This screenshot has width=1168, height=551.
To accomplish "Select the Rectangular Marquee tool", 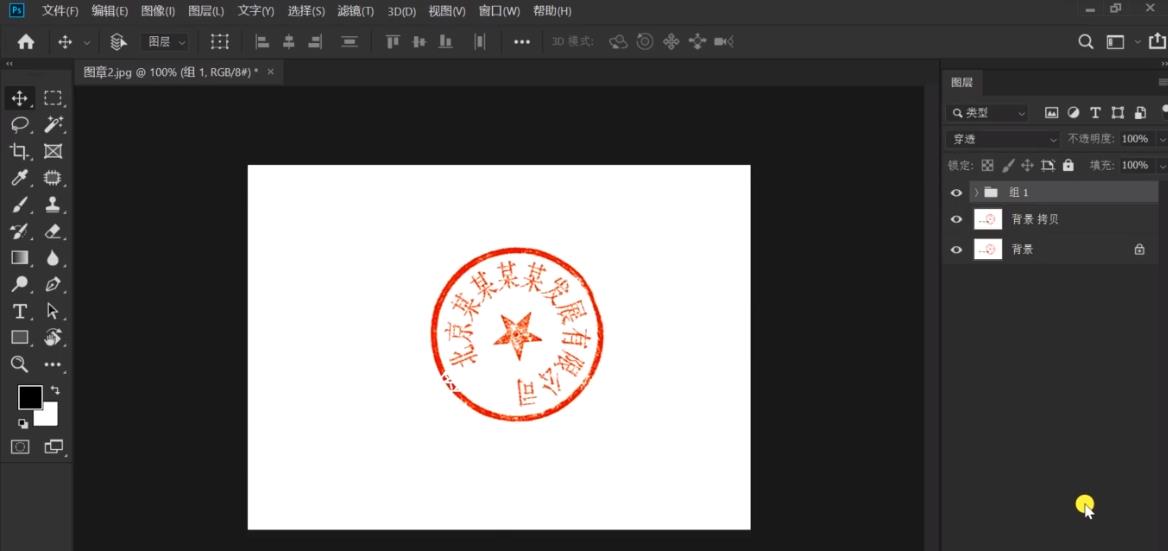I will pos(52,98).
